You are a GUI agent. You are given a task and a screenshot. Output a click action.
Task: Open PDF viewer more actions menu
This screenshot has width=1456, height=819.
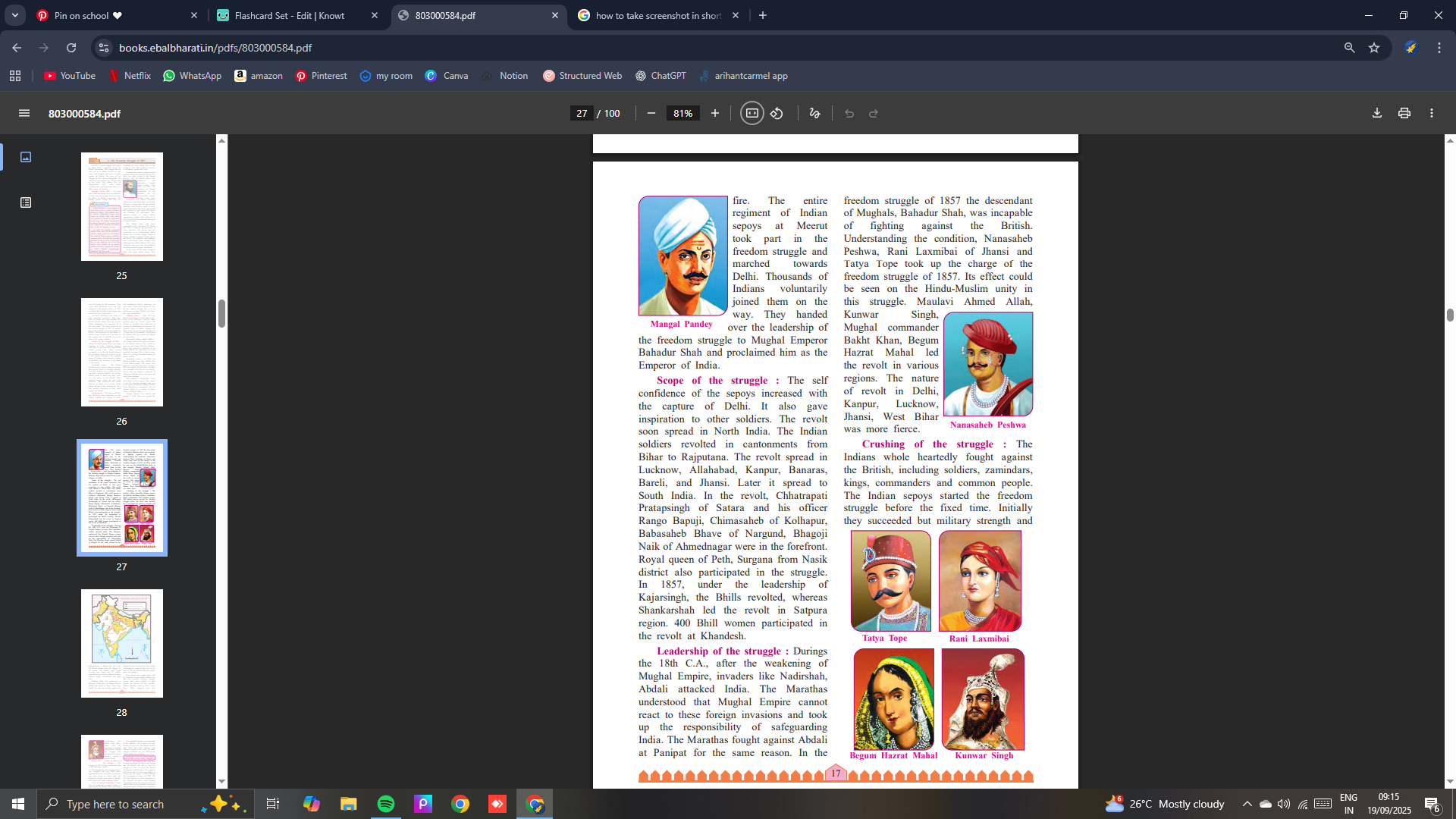tap(1432, 113)
